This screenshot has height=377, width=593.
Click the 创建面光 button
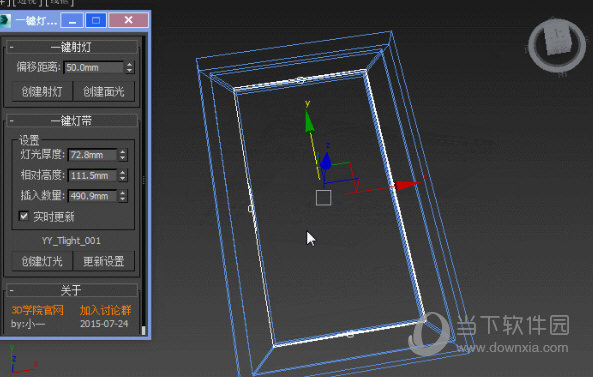click(104, 92)
